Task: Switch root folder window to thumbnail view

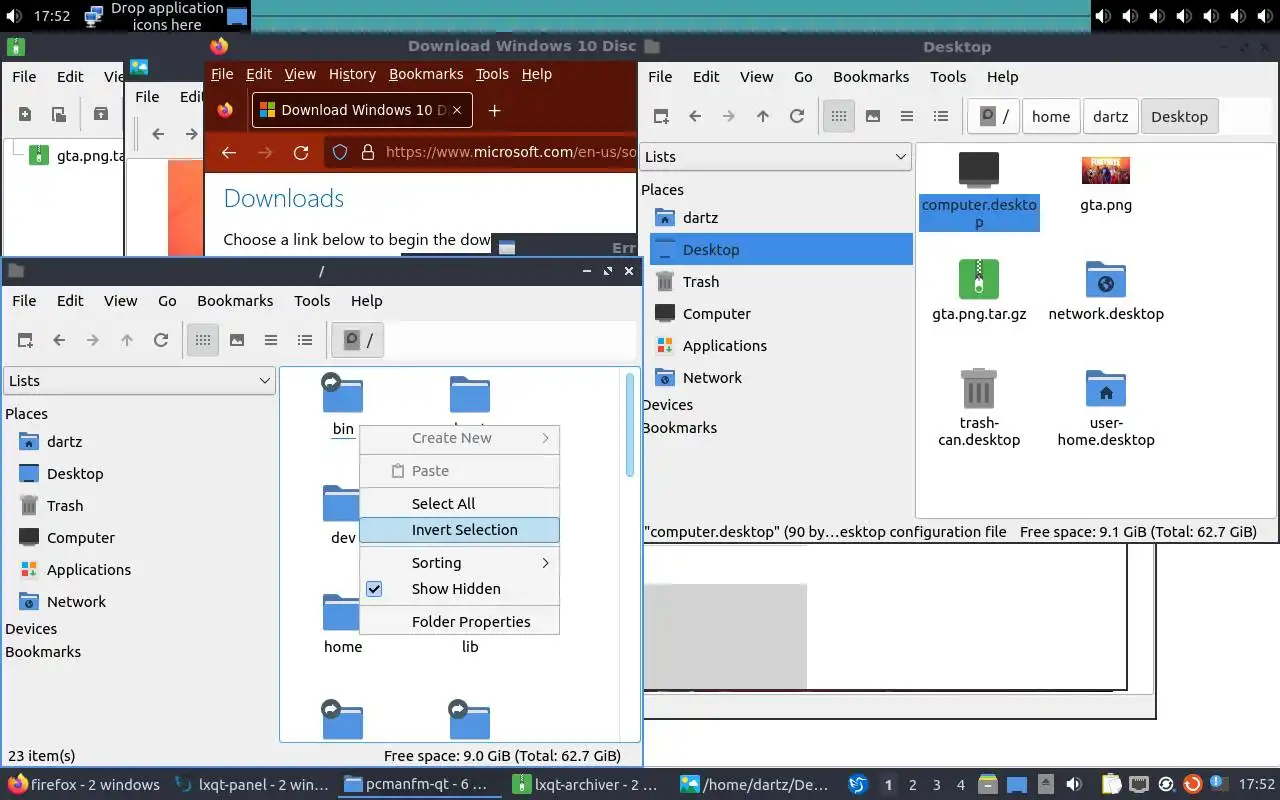Action: click(237, 340)
